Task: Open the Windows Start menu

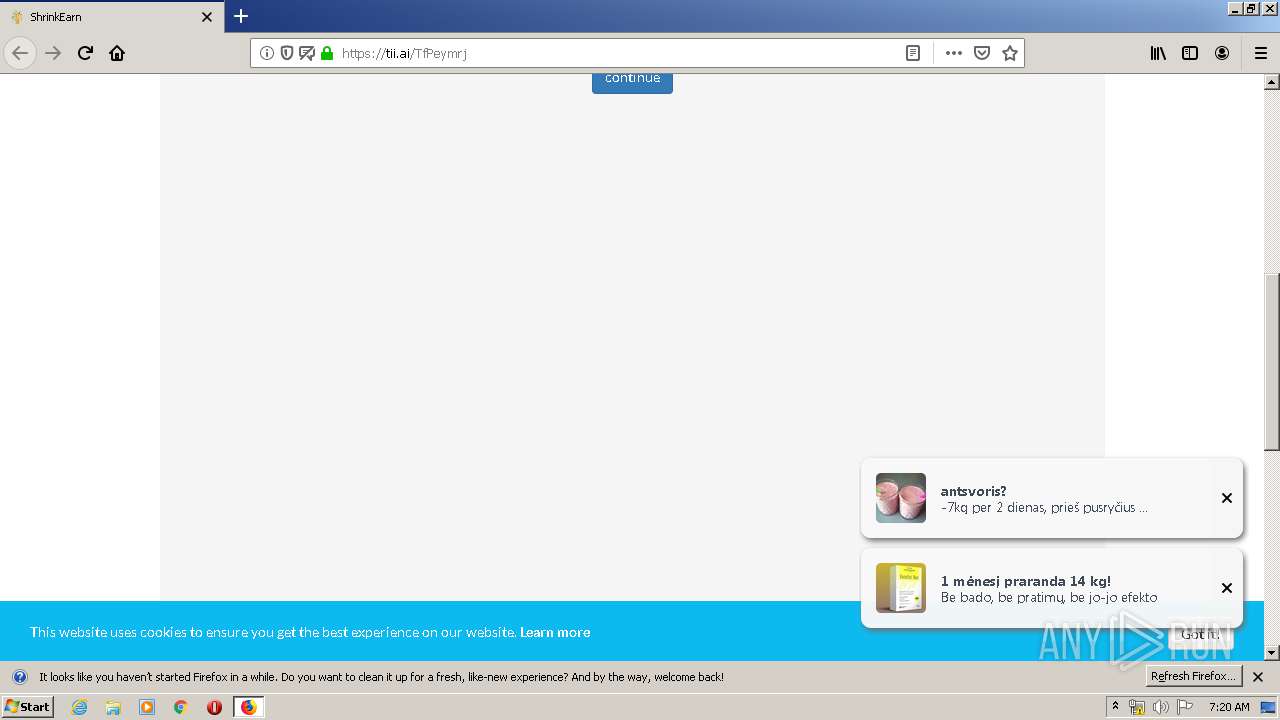Action: [x=27, y=706]
